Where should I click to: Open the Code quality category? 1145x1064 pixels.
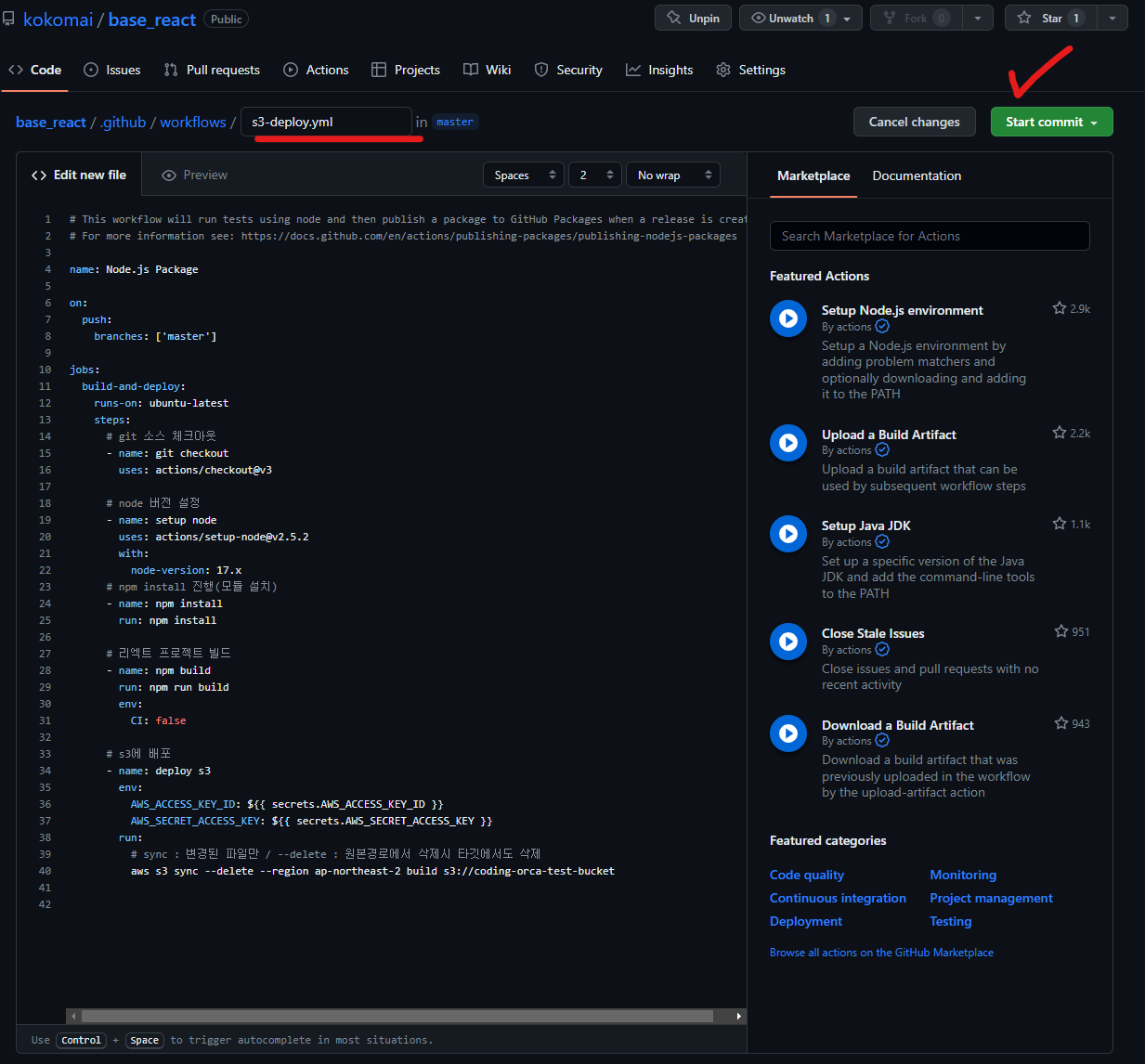click(807, 875)
